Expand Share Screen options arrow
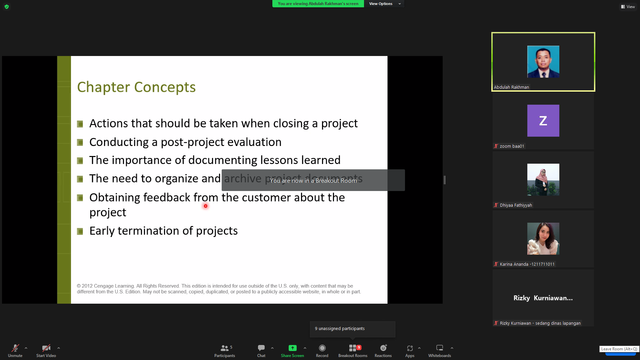Screen dimensions: 640x360 305,348
